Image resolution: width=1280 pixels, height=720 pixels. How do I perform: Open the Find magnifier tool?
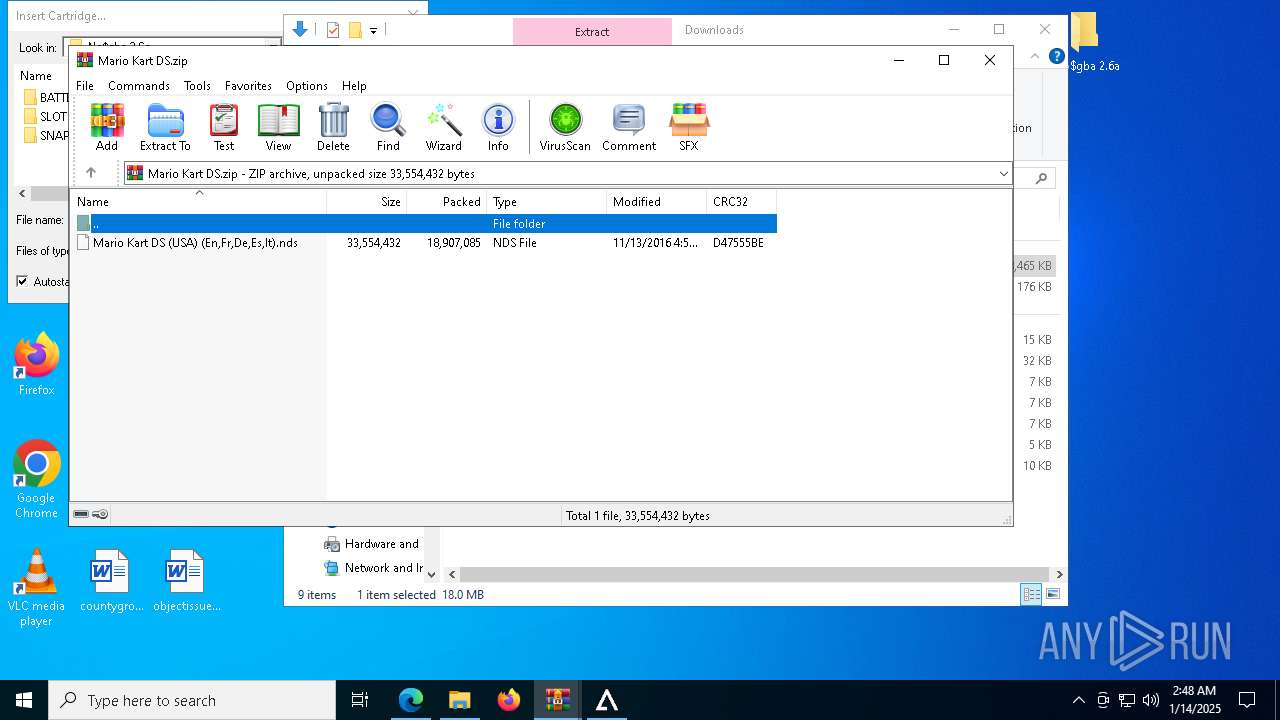[388, 127]
